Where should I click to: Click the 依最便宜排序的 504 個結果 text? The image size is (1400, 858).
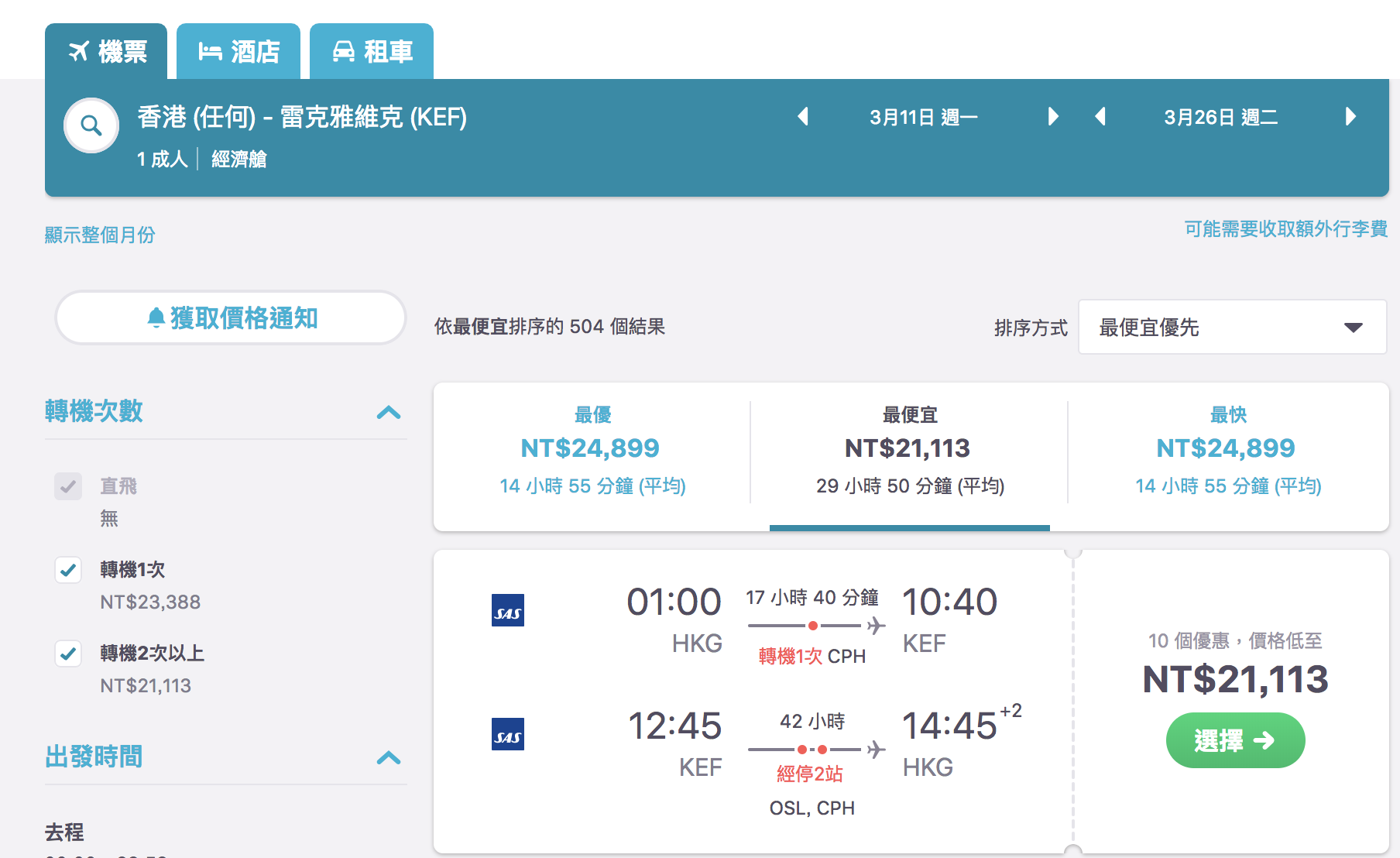pyautogui.click(x=550, y=327)
